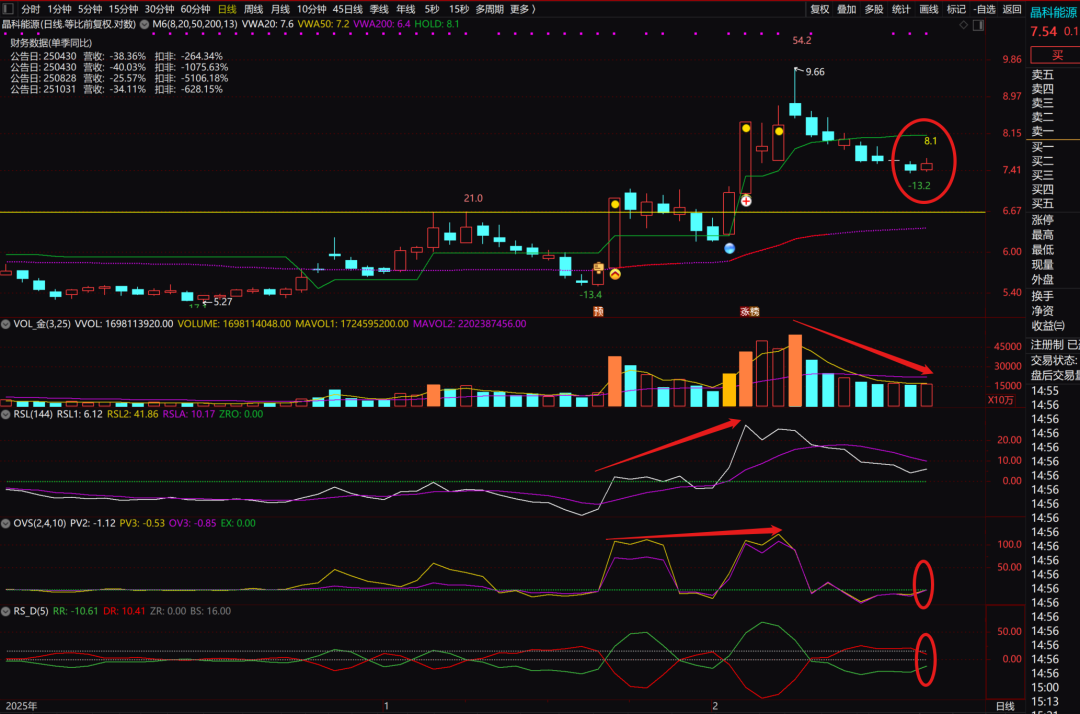
Task: Click the 晶科能源 stock name in side panel
Action: 1053,12
